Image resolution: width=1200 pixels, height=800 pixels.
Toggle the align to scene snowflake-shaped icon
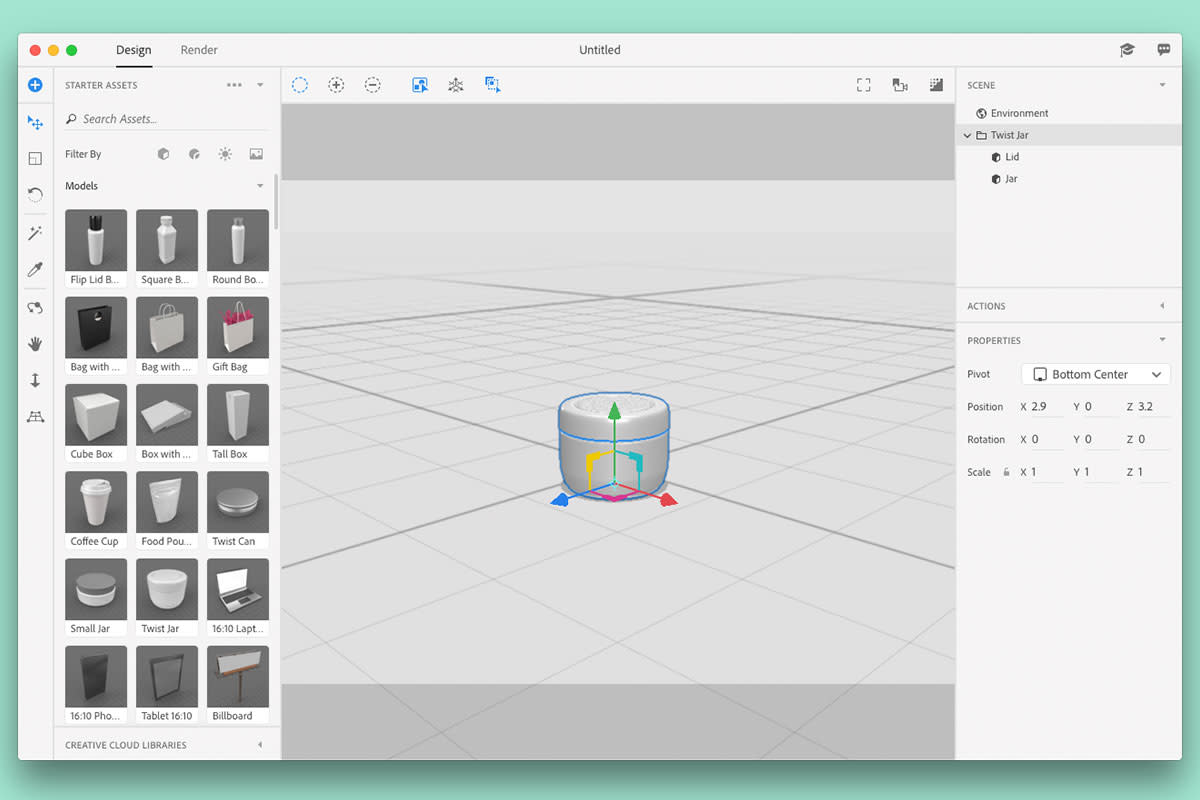[456, 85]
